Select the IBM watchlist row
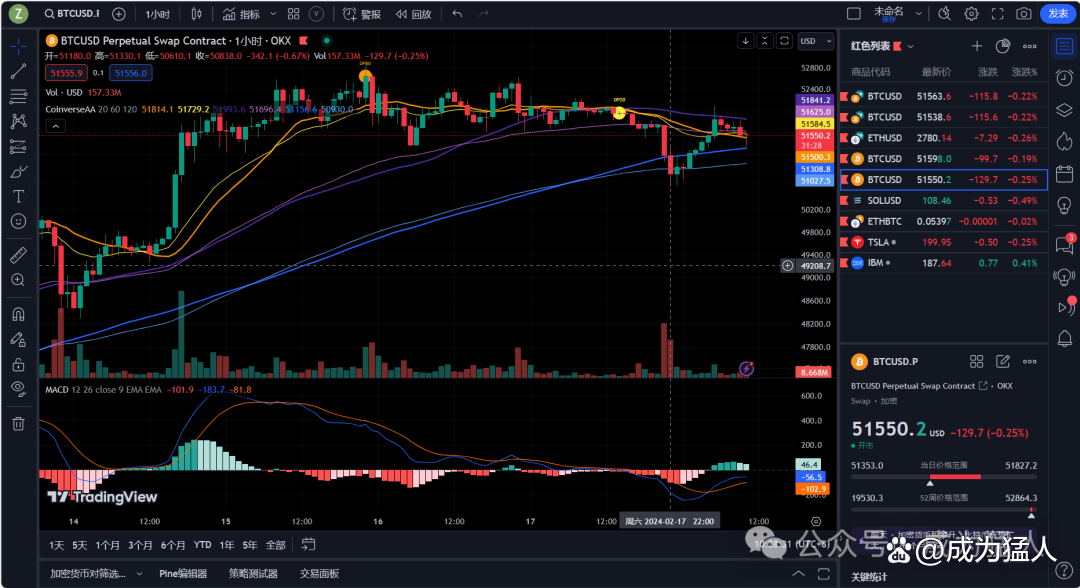The width and height of the screenshot is (1080, 588). 944,263
